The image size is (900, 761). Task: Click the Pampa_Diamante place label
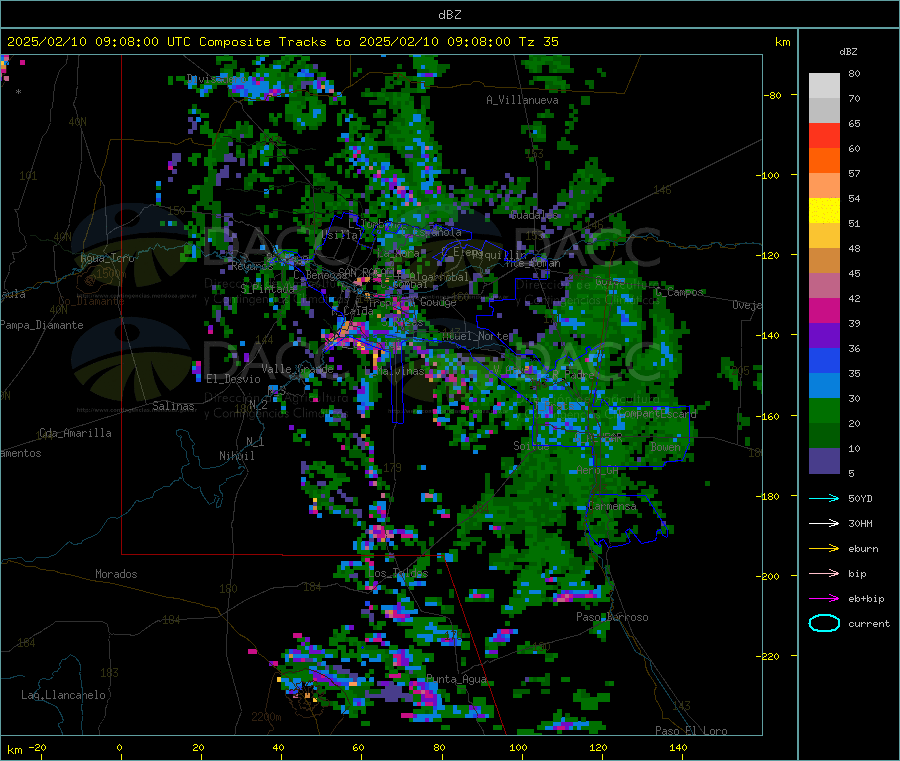click(42, 325)
